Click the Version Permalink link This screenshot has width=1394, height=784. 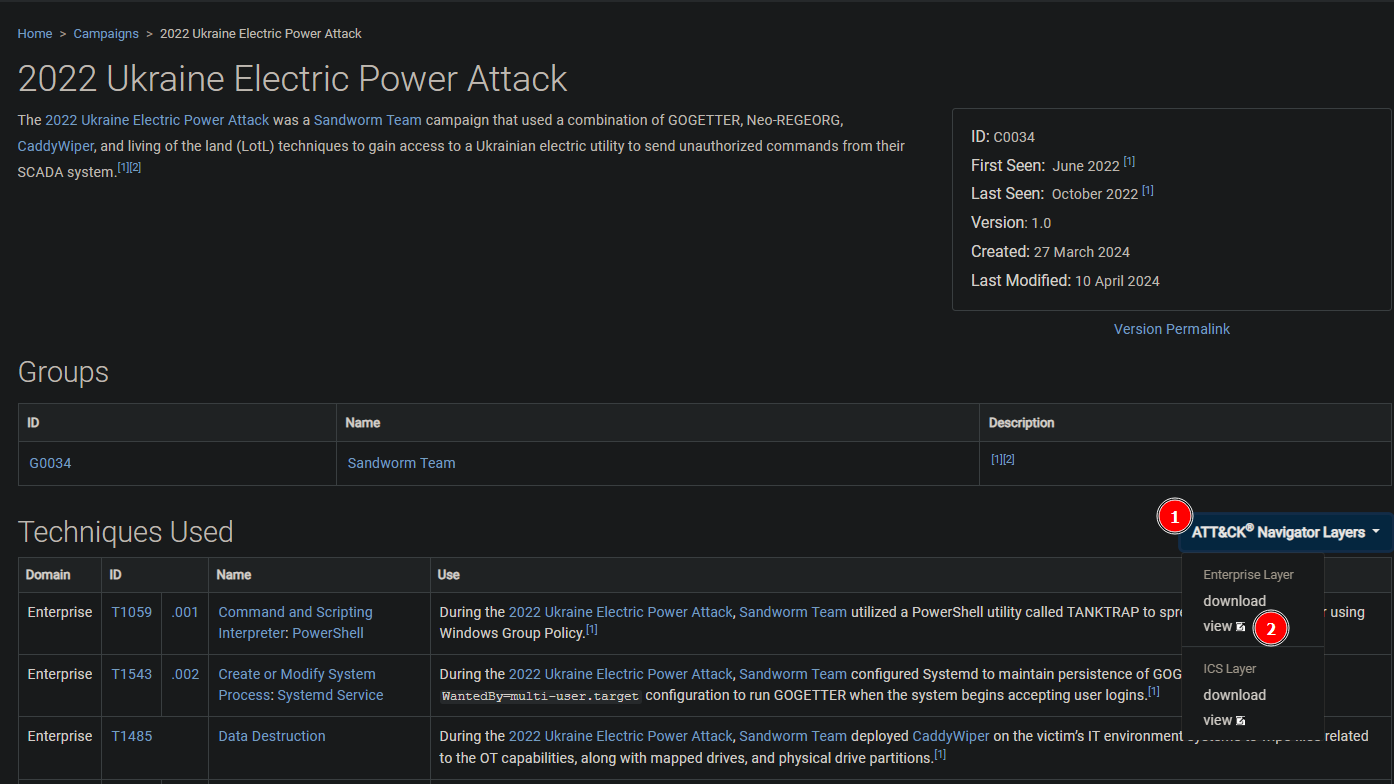tap(1172, 329)
